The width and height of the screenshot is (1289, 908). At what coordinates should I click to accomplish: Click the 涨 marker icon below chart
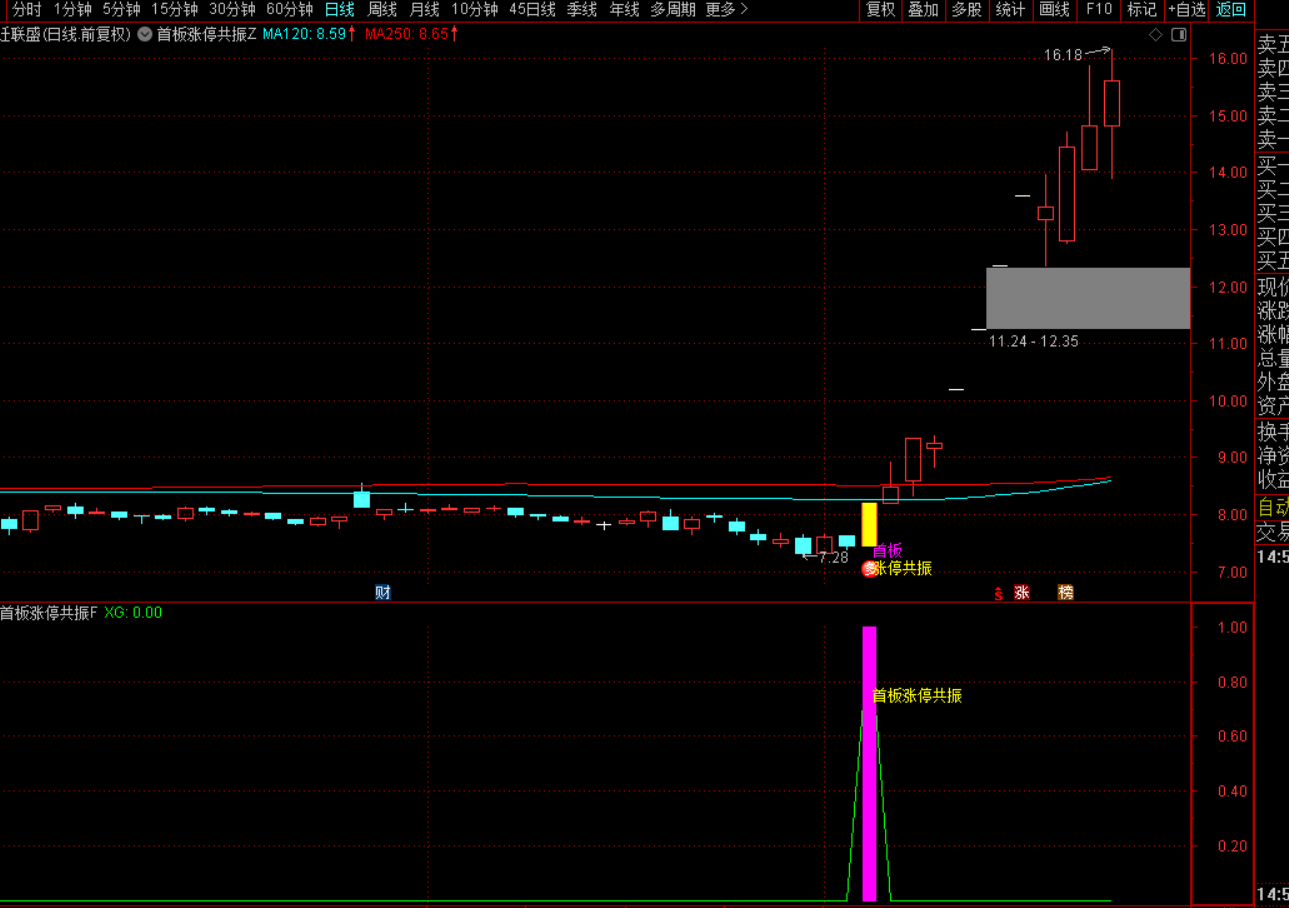coord(1021,592)
